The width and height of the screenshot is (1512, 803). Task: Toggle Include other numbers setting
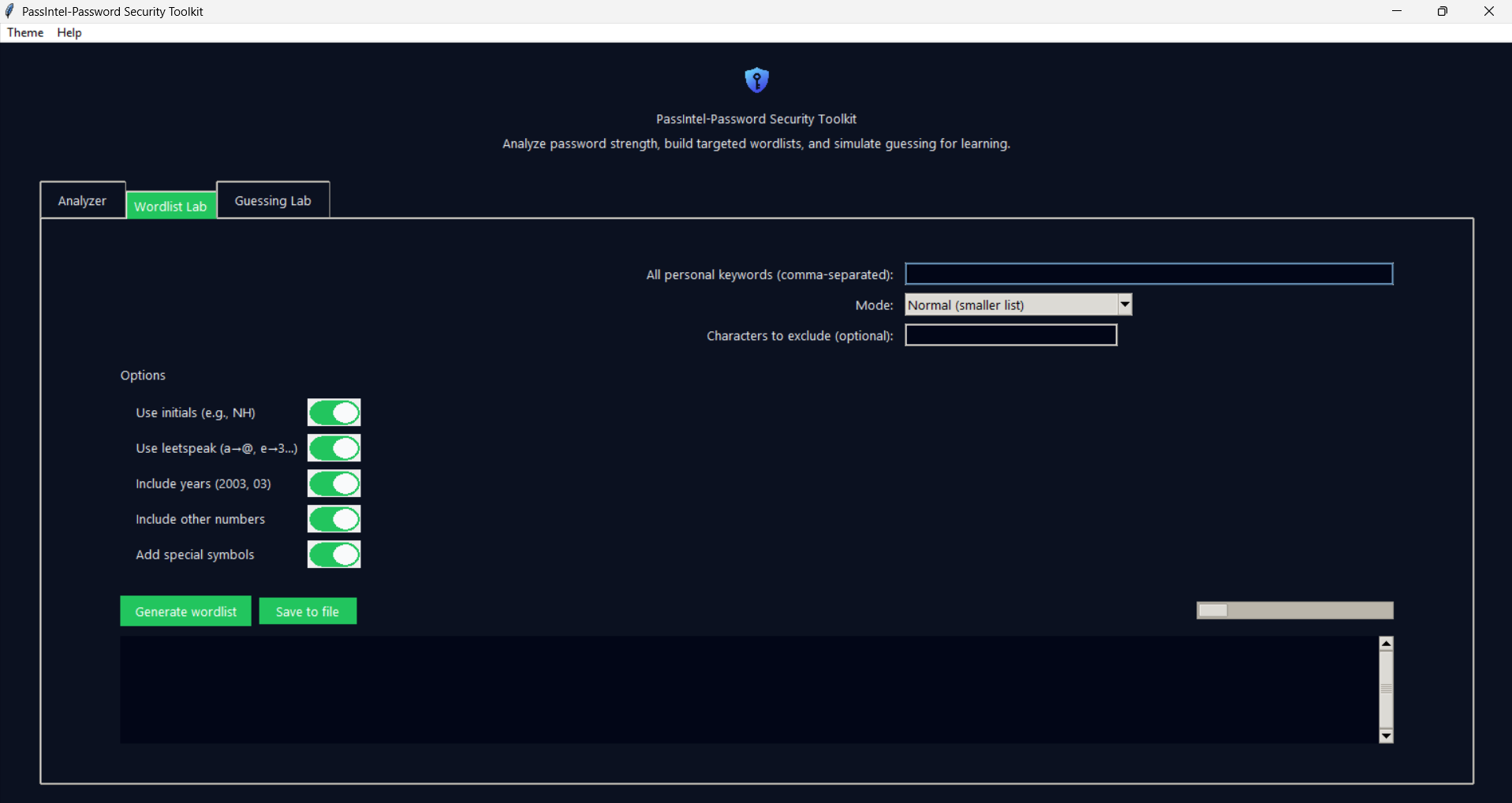click(x=334, y=519)
